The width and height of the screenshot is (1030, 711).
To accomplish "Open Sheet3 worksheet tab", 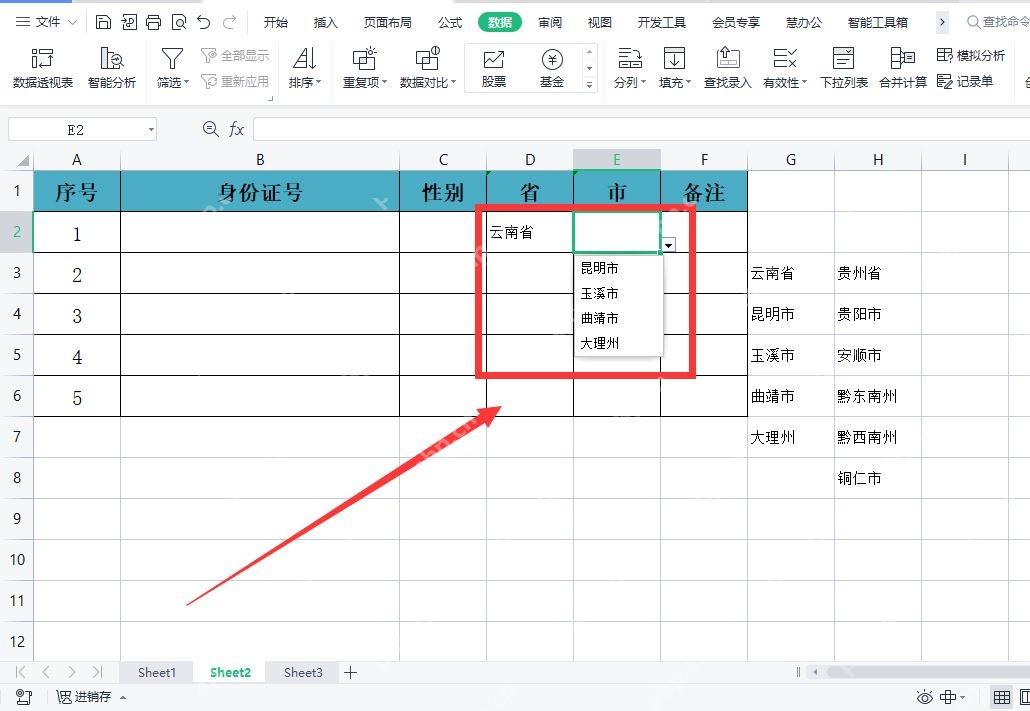I will pyautogui.click(x=303, y=672).
